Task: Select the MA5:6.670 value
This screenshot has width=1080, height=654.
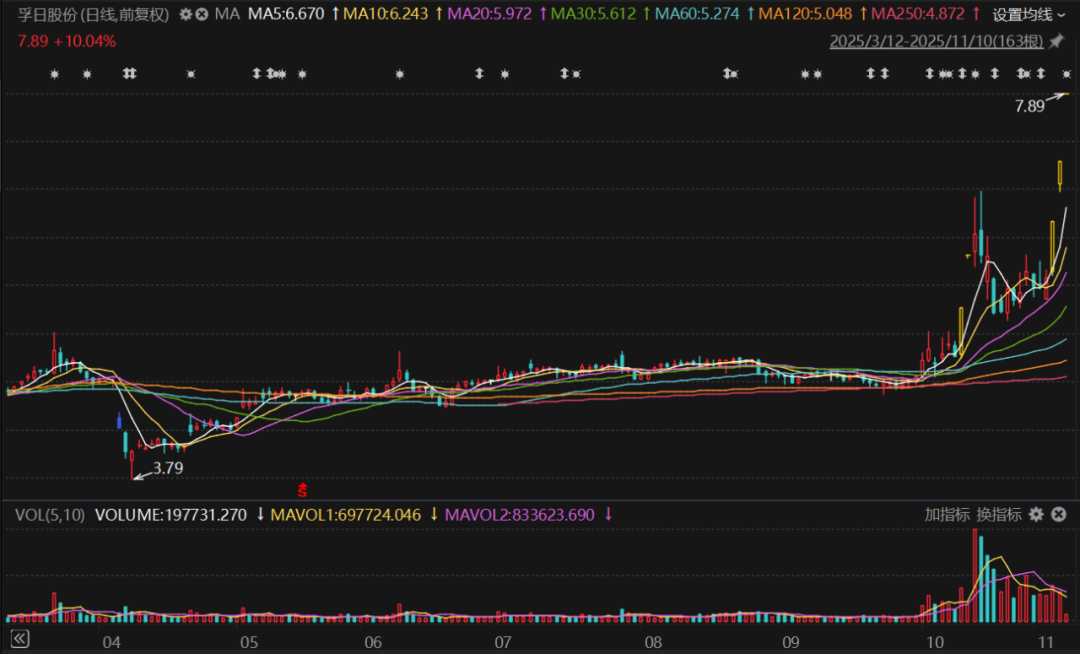Action: click(286, 14)
